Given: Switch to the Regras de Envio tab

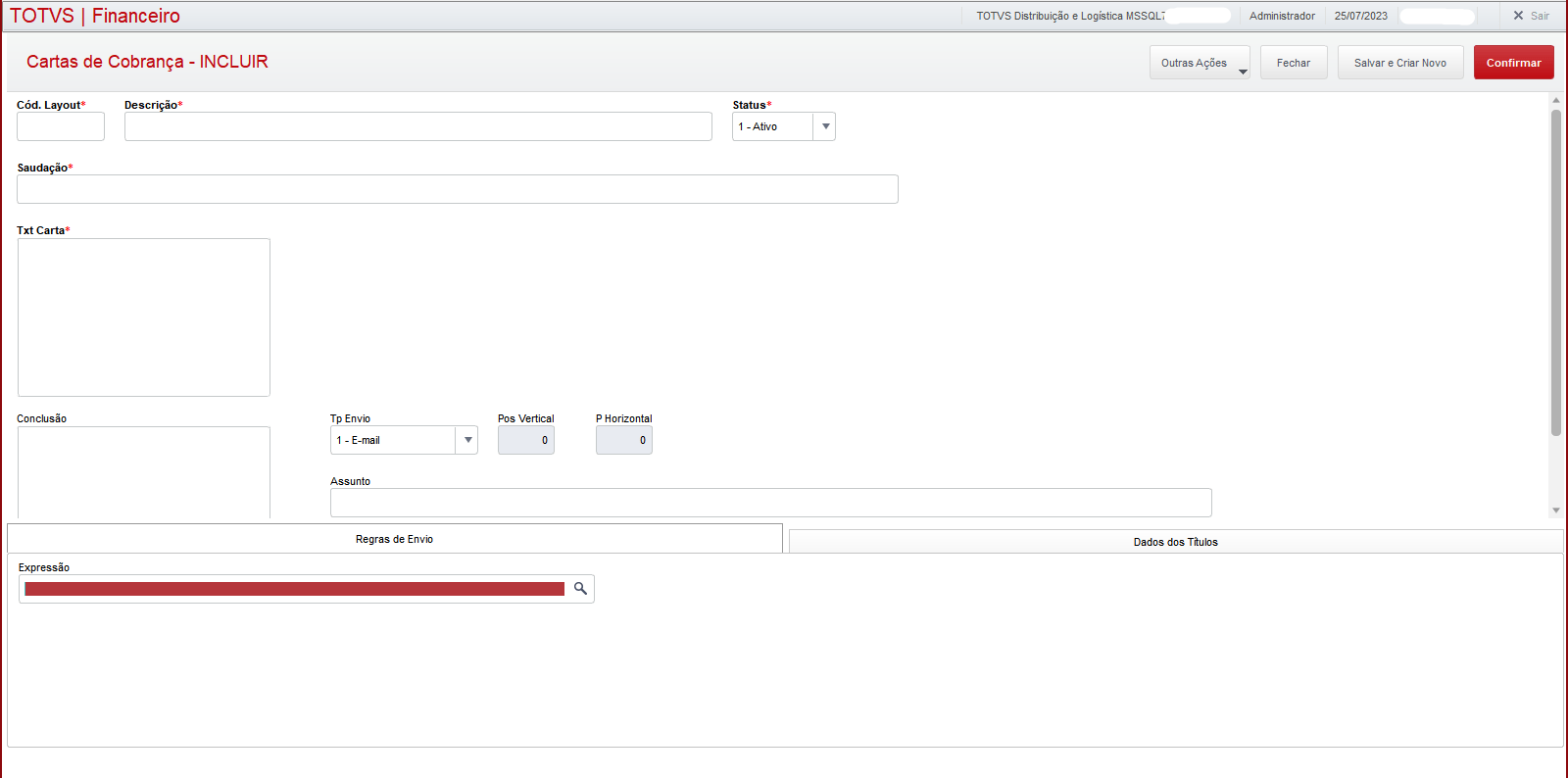Looking at the screenshot, I should [394, 539].
